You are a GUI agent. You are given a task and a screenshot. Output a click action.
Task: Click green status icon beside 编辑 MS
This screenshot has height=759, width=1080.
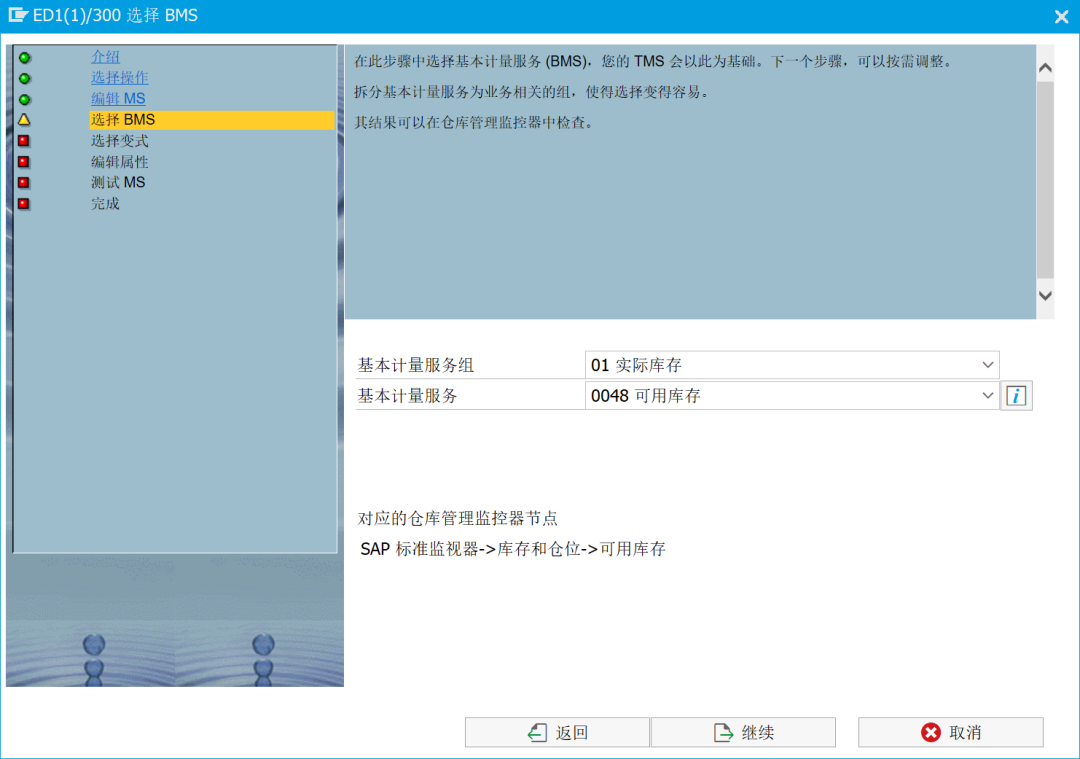[x=25, y=99]
